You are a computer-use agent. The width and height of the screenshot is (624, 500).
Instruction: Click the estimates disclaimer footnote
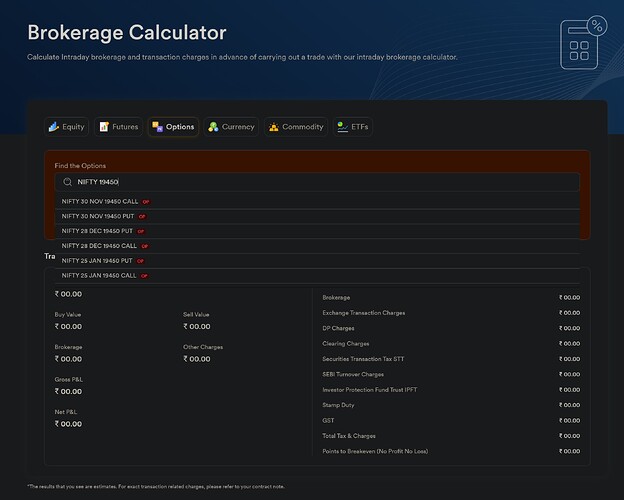[156, 486]
